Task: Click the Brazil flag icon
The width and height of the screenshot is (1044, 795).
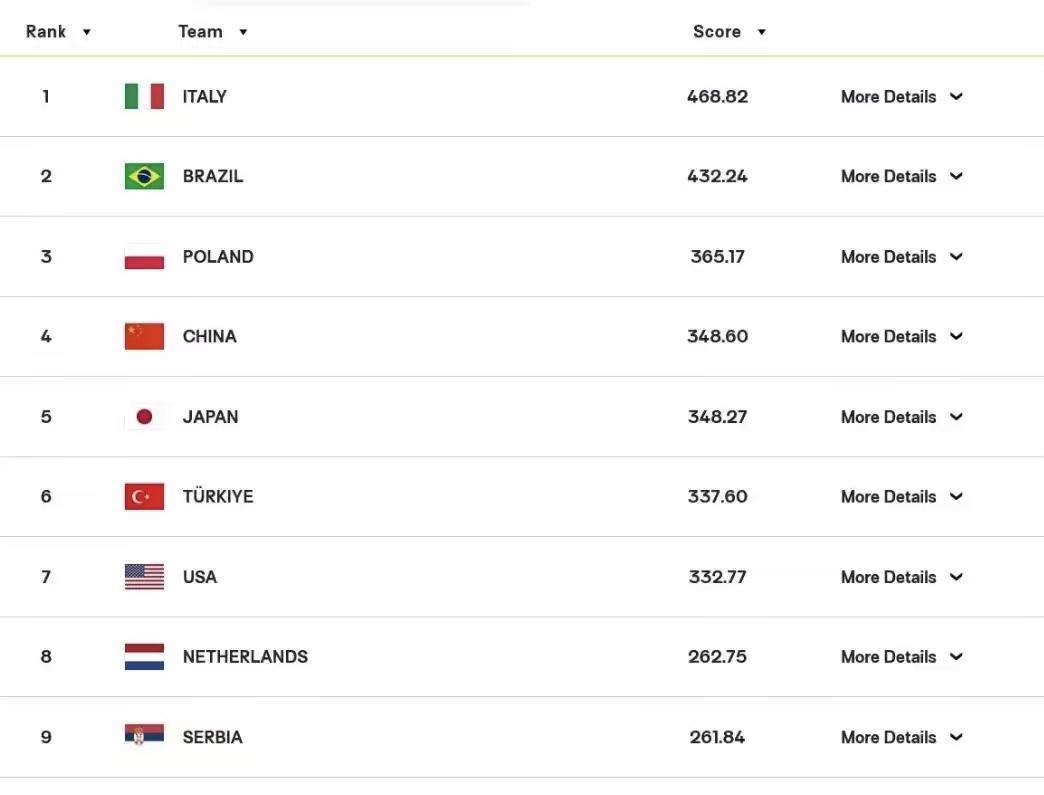Action: click(x=144, y=176)
